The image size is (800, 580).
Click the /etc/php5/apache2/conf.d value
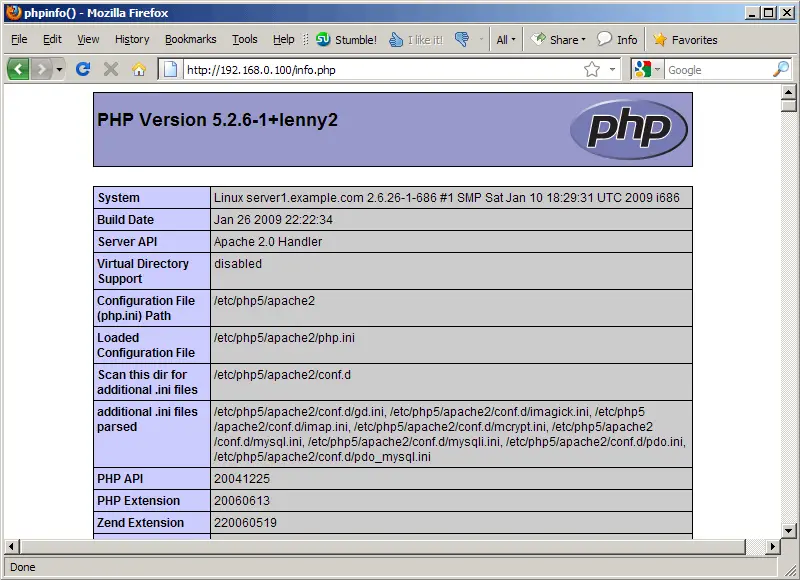[282, 375]
